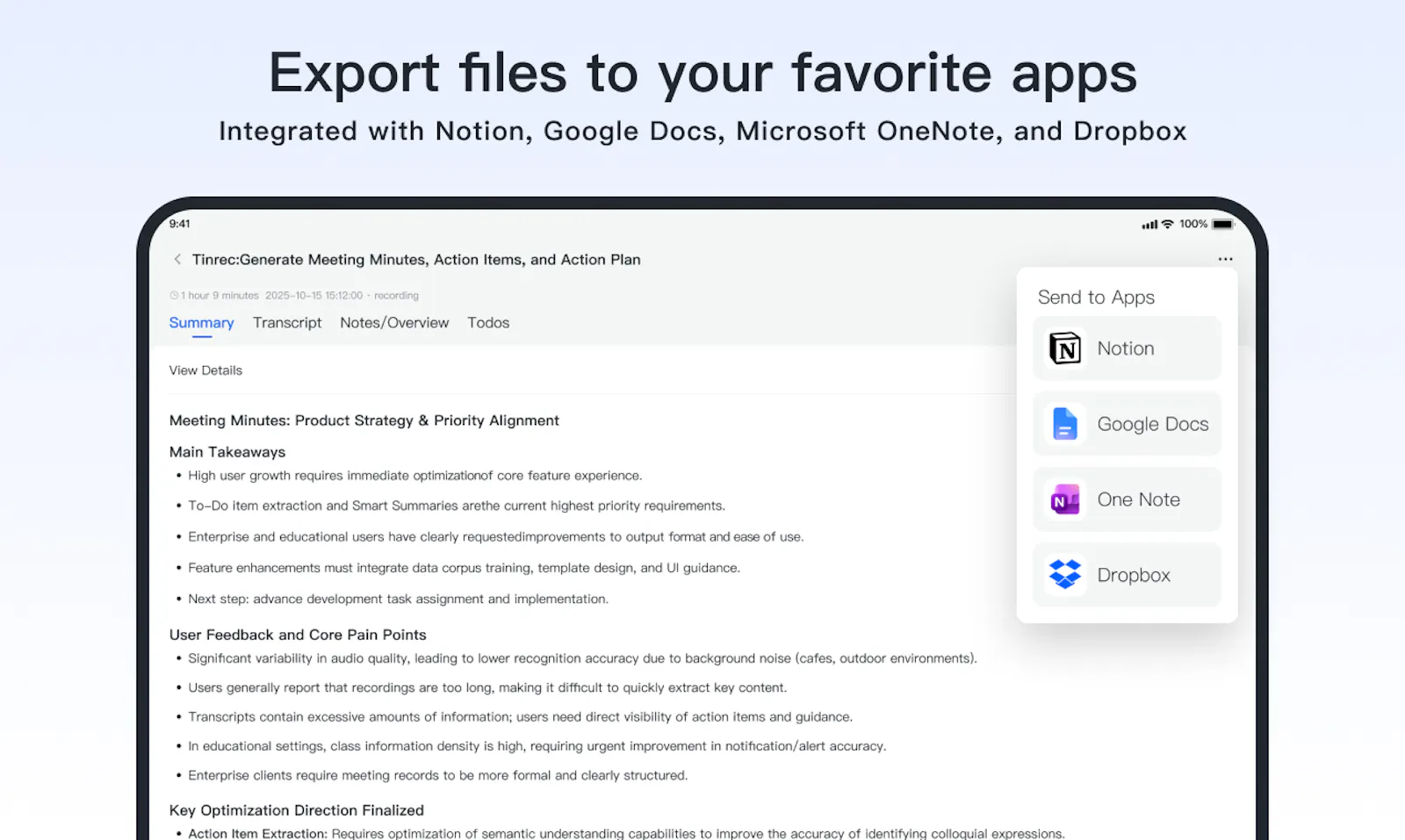Export file to Dropbox
The height and width of the screenshot is (840, 1405).
(1128, 575)
